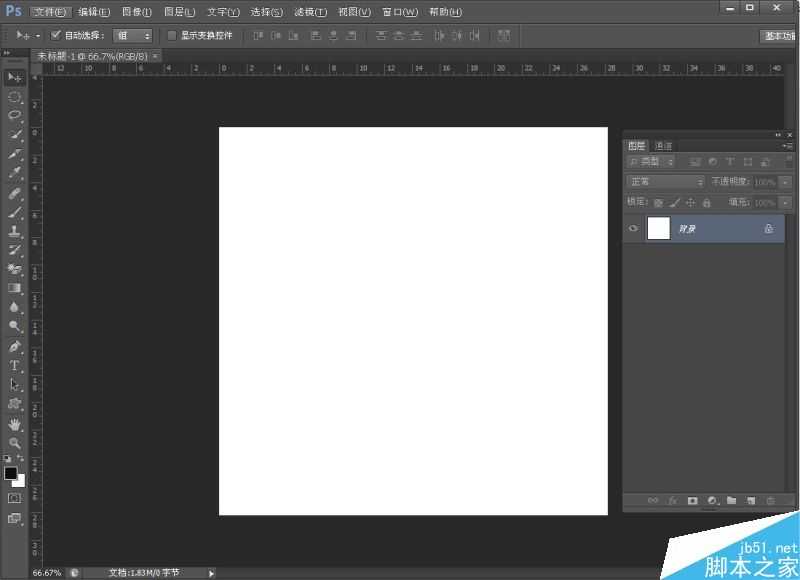Hide the 背景 layer with the eye icon
The width and height of the screenshot is (800, 580).
click(633, 228)
